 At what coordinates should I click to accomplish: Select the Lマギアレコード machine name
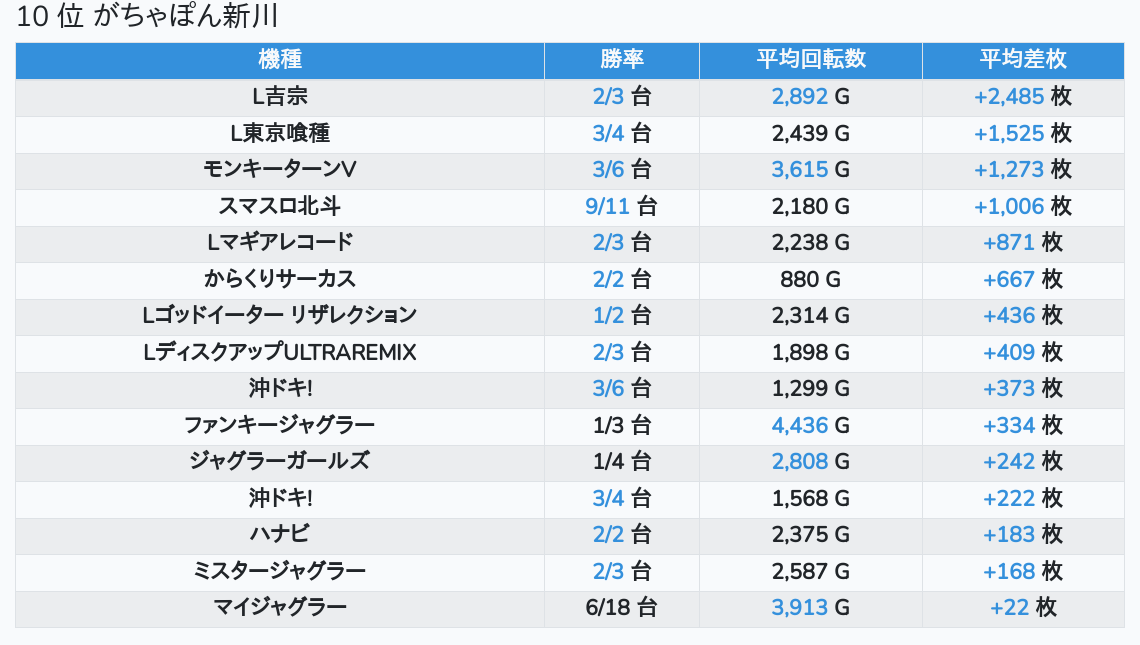(x=280, y=243)
